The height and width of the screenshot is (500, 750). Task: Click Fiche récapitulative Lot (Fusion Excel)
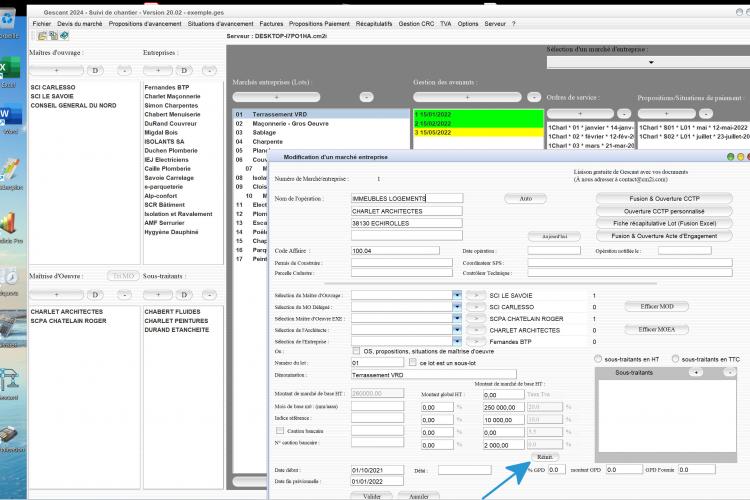pos(664,223)
